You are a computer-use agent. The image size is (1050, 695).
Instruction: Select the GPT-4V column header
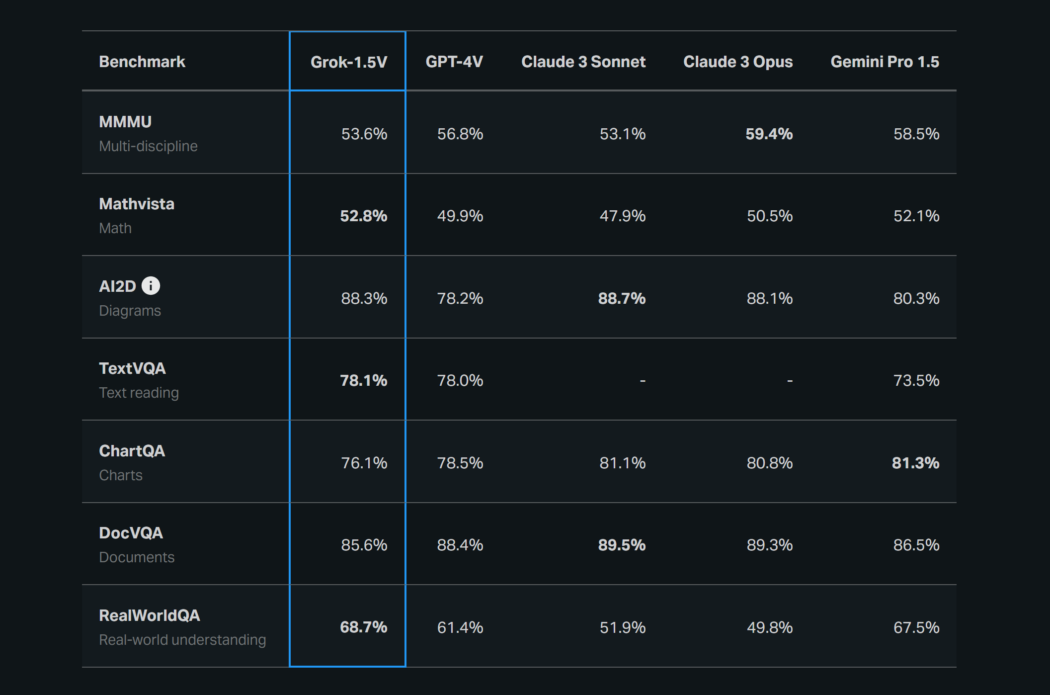click(454, 62)
